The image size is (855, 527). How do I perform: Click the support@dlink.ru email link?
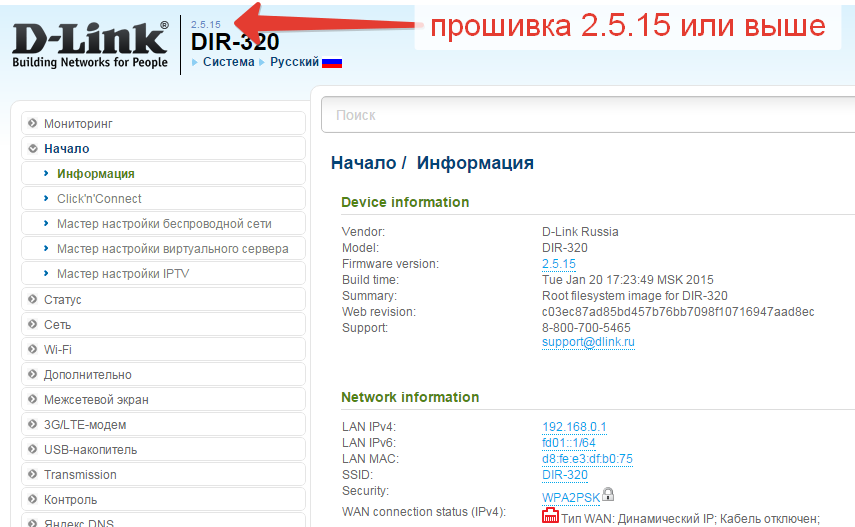(x=588, y=342)
